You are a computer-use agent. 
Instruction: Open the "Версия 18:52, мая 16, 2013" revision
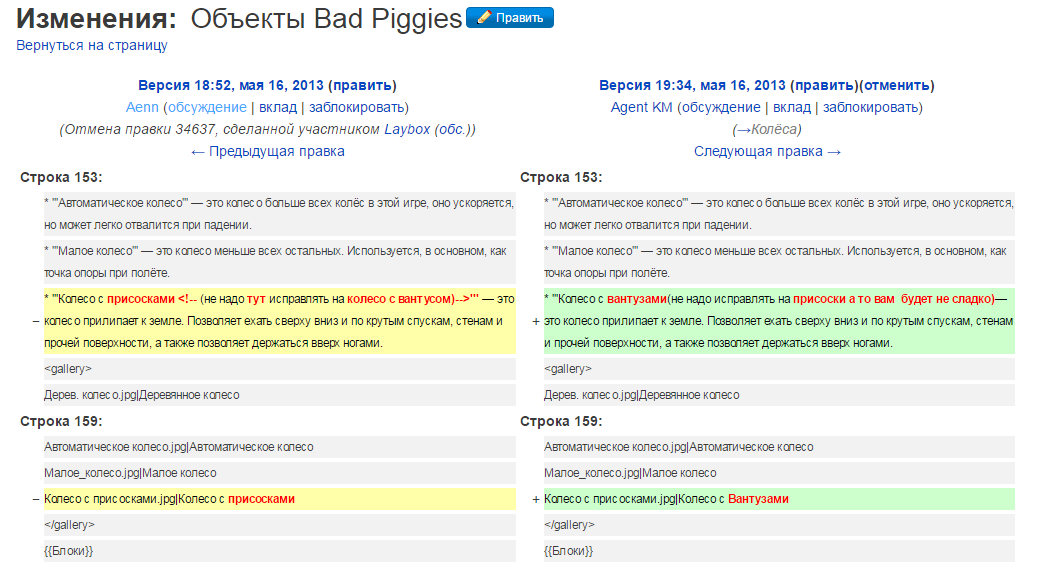(x=230, y=85)
